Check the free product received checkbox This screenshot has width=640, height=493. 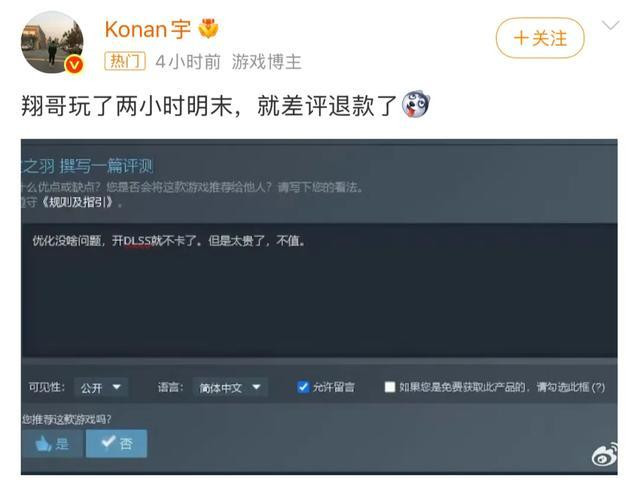pyautogui.click(x=390, y=387)
